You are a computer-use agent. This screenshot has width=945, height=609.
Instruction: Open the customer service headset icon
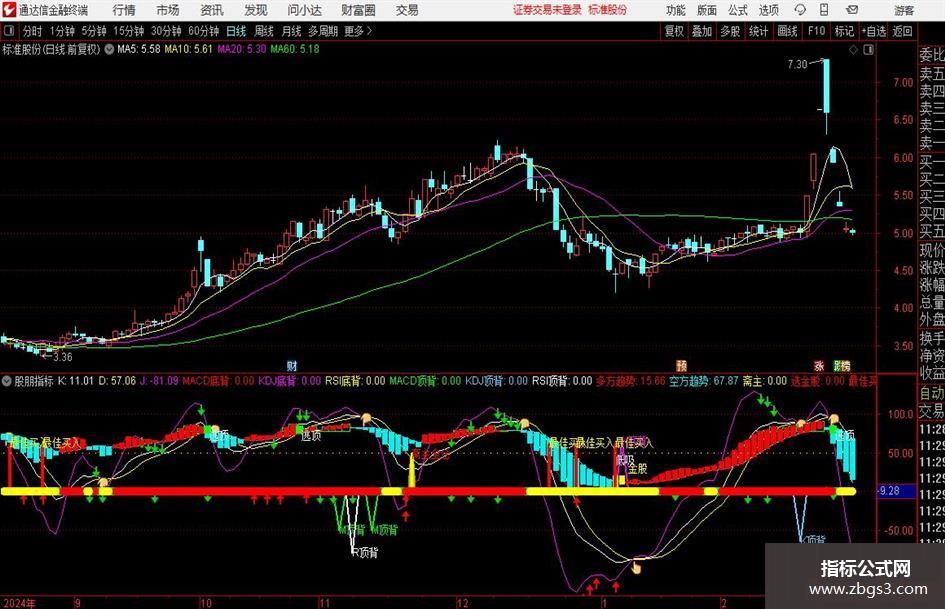pos(800,10)
